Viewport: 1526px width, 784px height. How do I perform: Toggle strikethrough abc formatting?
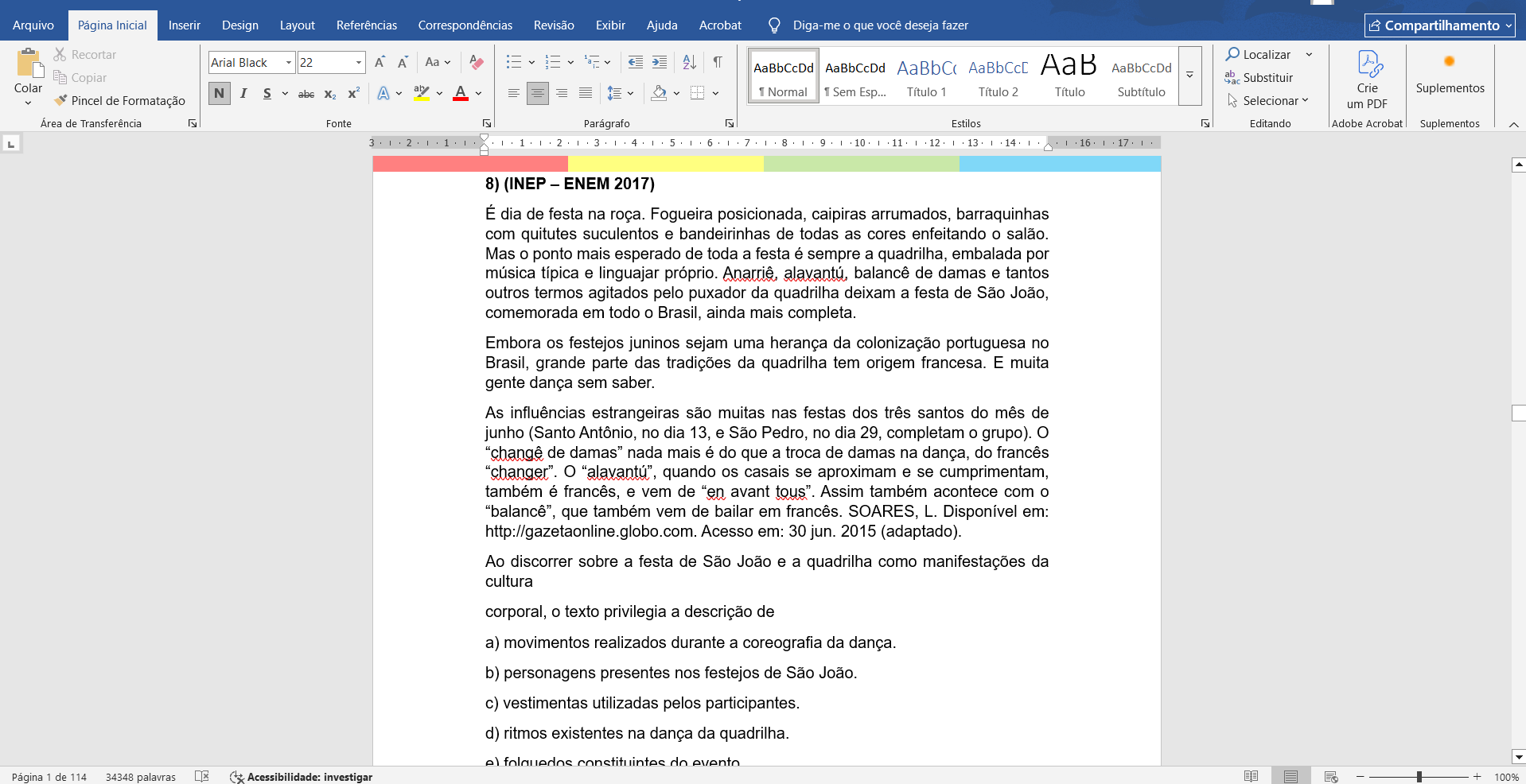click(x=306, y=94)
